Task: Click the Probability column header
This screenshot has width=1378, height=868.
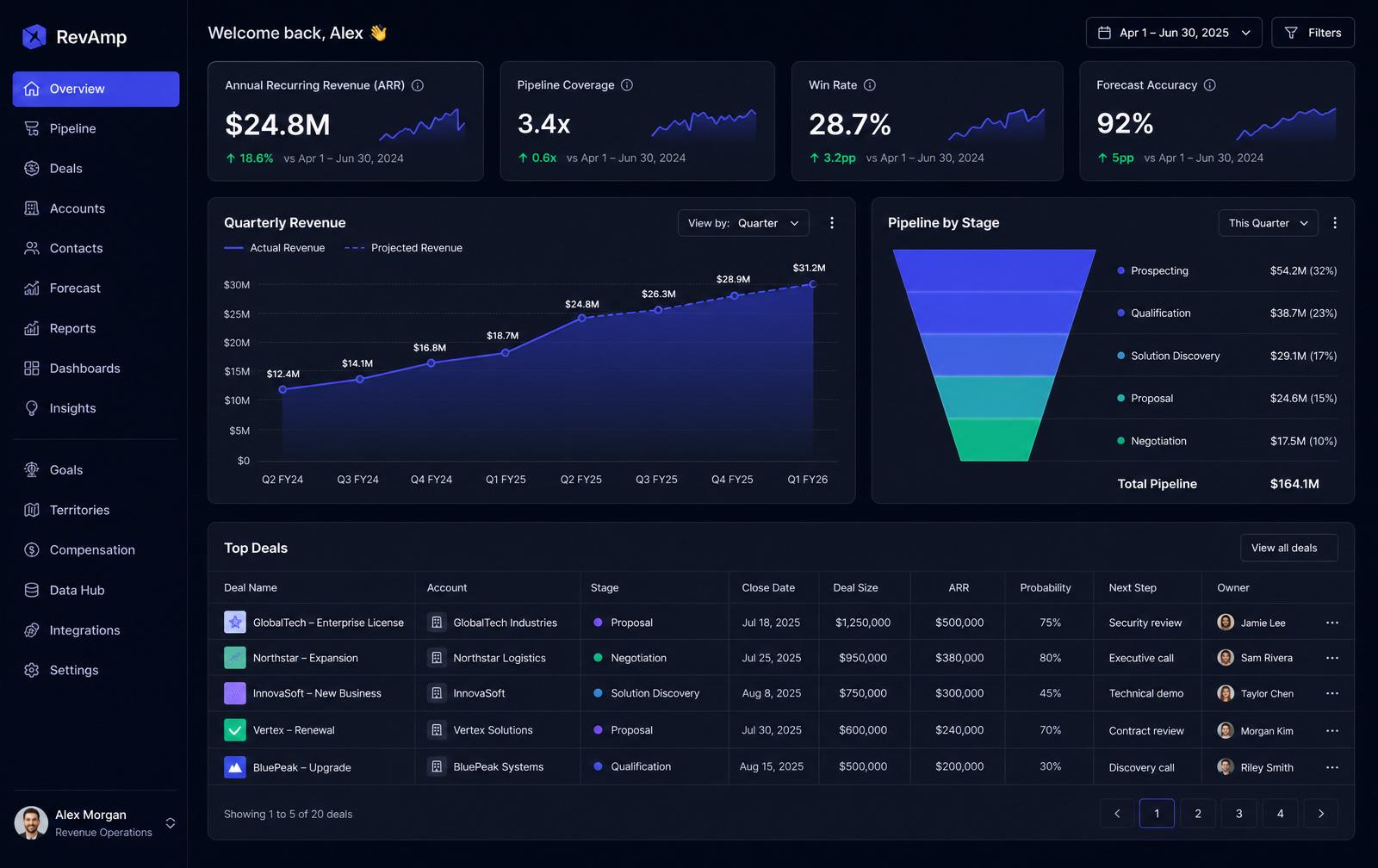Action: click(1046, 587)
